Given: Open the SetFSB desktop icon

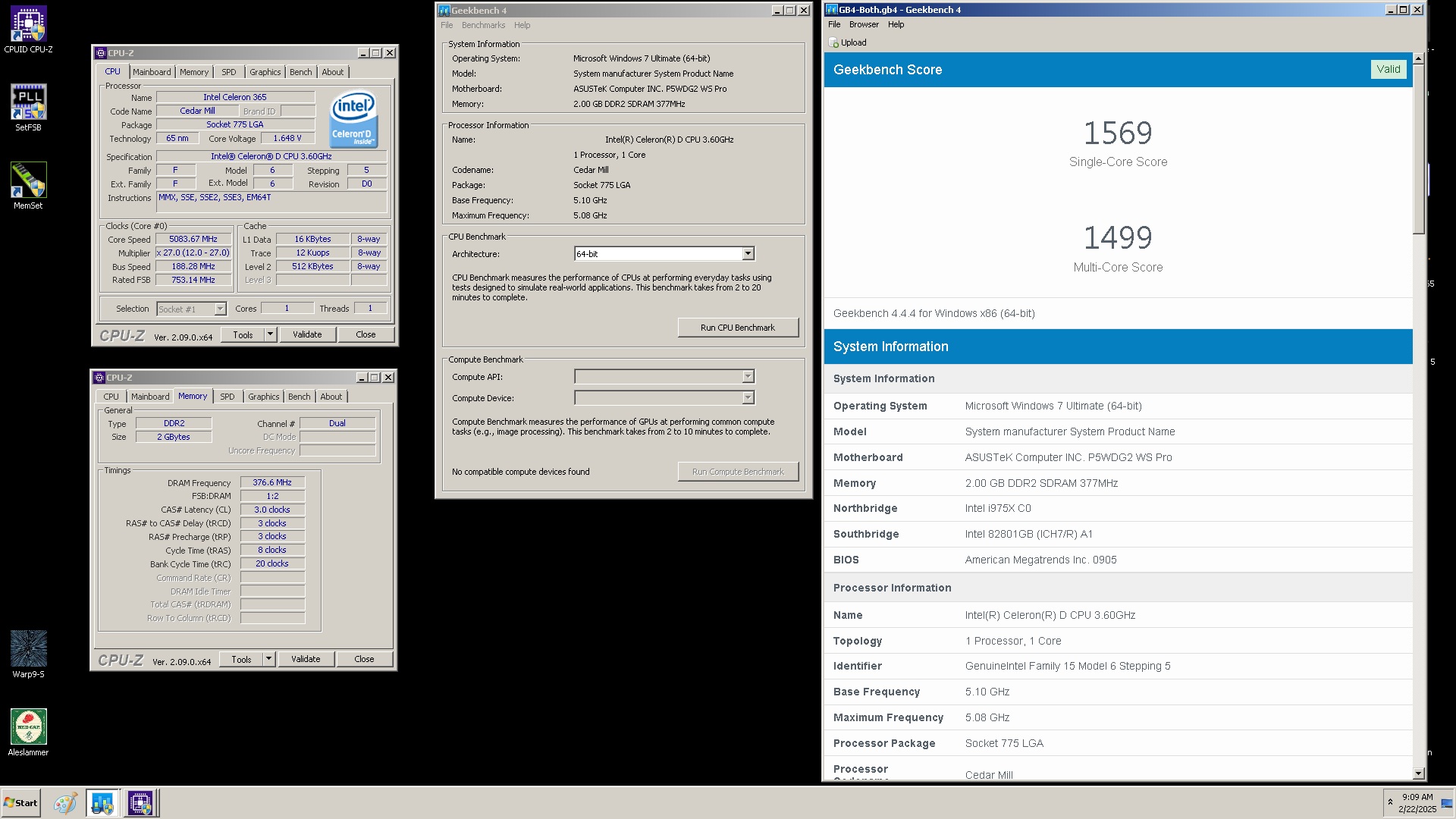Looking at the screenshot, I should click(28, 108).
